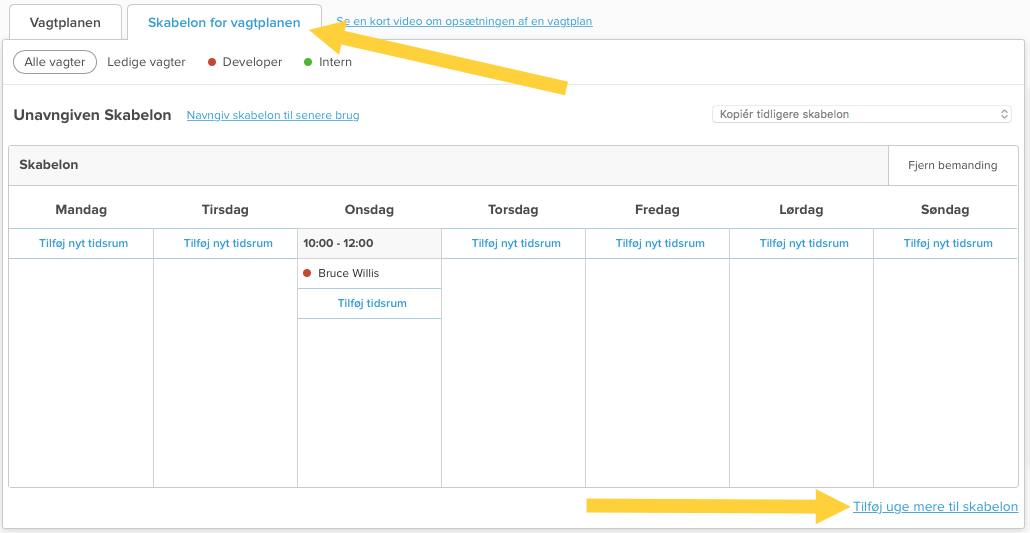This screenshot has width=1030, height=533.
Task: Click Tilføj tidsrum under Onsdag
Action: tap(372, 303)
